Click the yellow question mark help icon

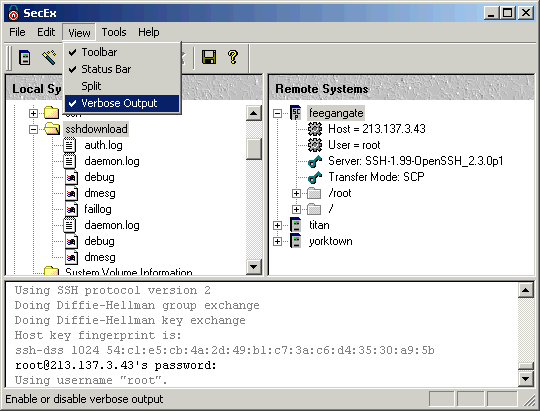tap(233, 57)
